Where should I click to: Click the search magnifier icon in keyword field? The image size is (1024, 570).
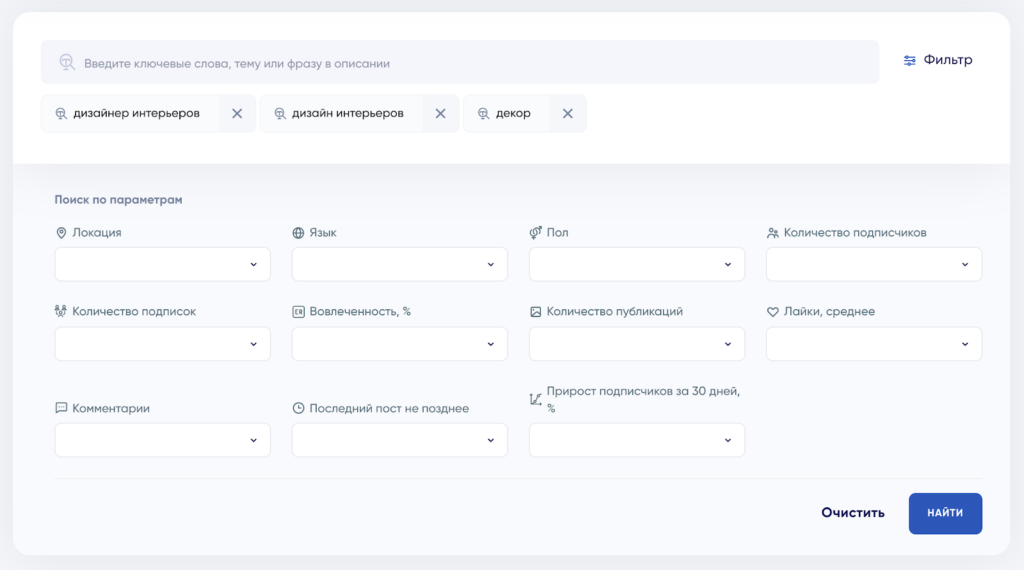pos(67,62)
